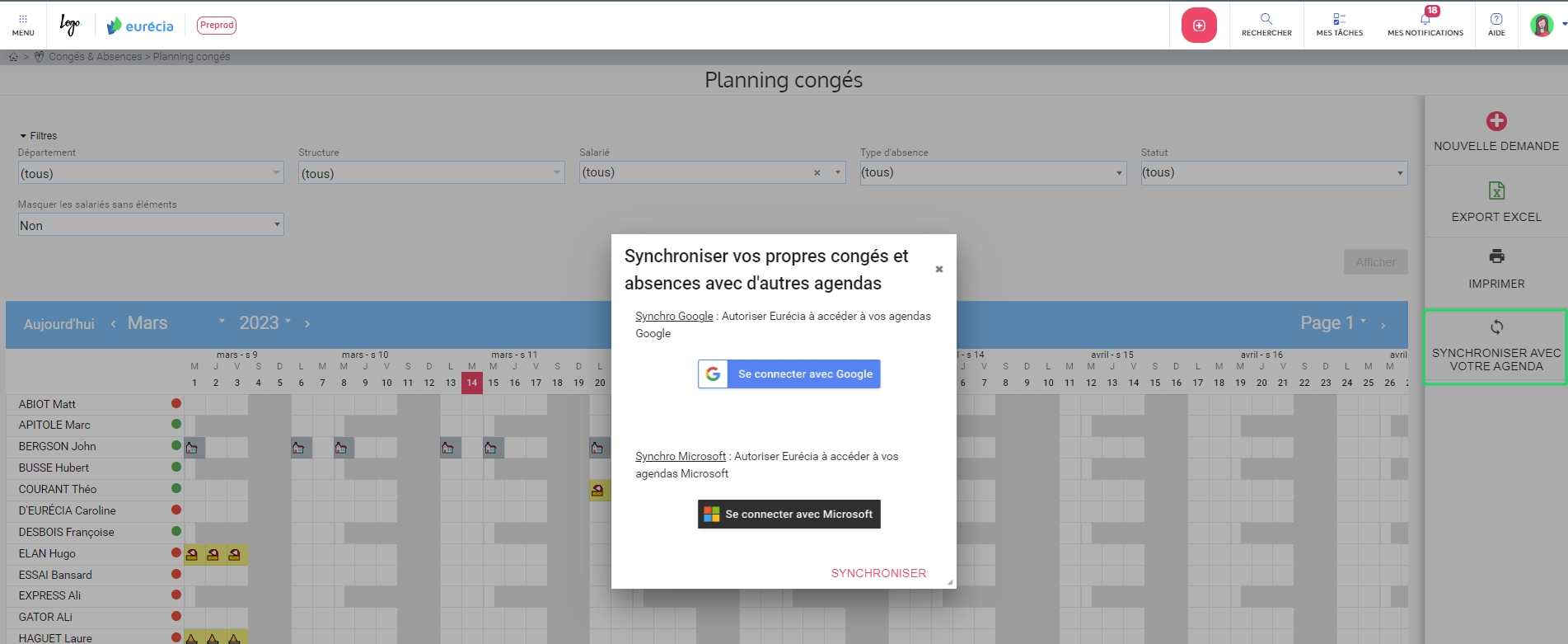Screen dimensions: 1568x644
Task: Click BERGSON John absence icon on day 13
Action: (x=448, y=448)
